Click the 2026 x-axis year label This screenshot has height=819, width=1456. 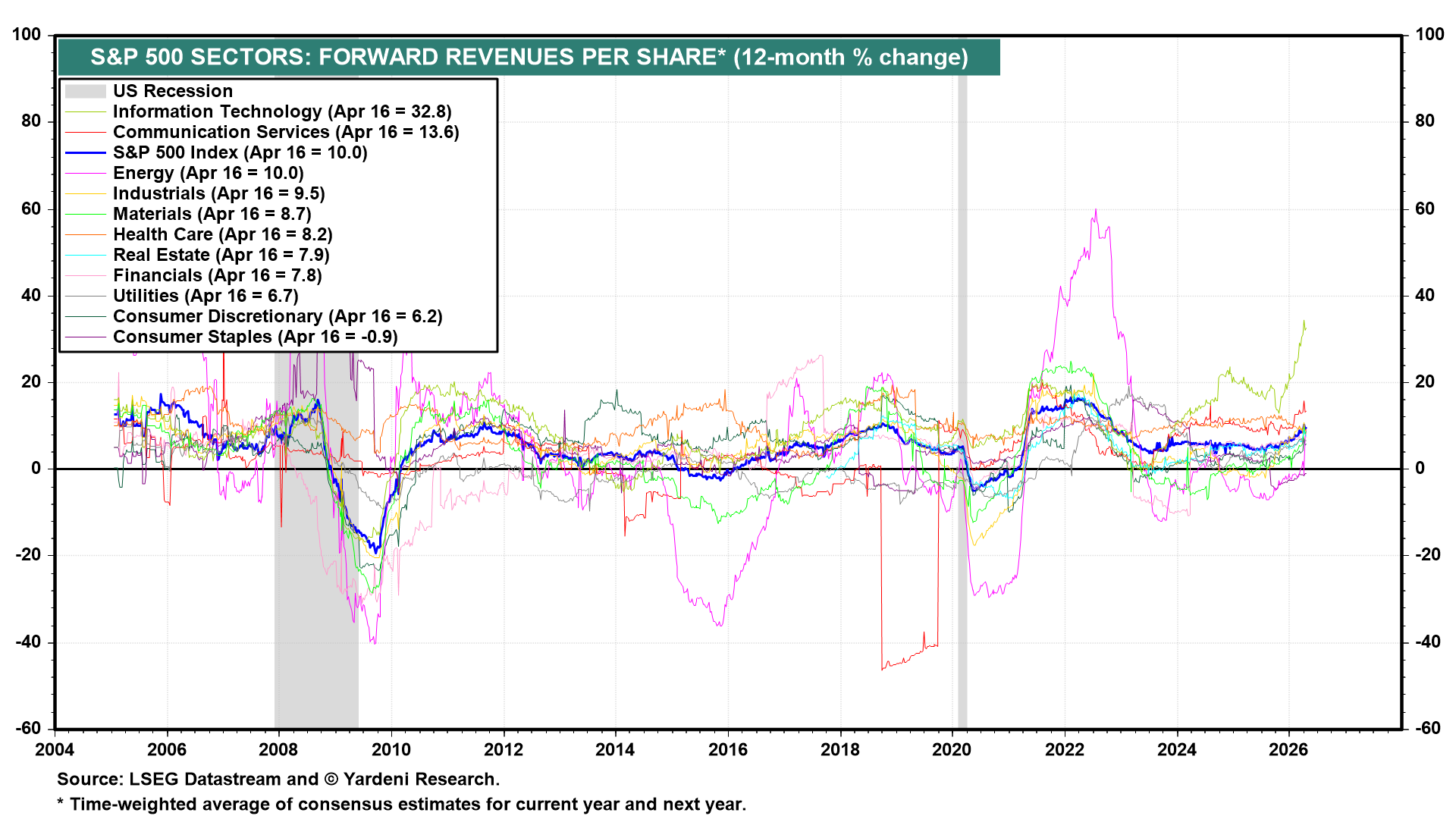click(1288, 750)
